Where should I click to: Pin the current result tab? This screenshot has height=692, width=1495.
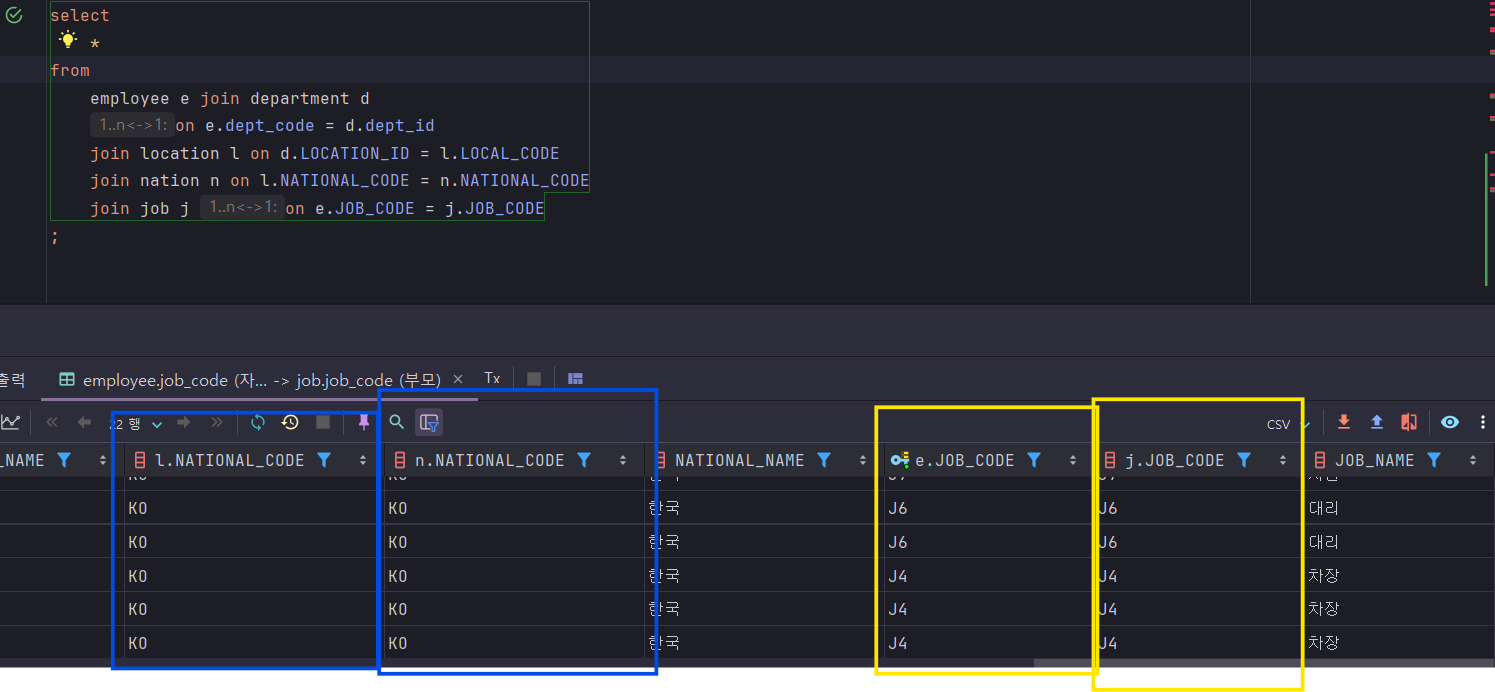[x=364, y=422]
